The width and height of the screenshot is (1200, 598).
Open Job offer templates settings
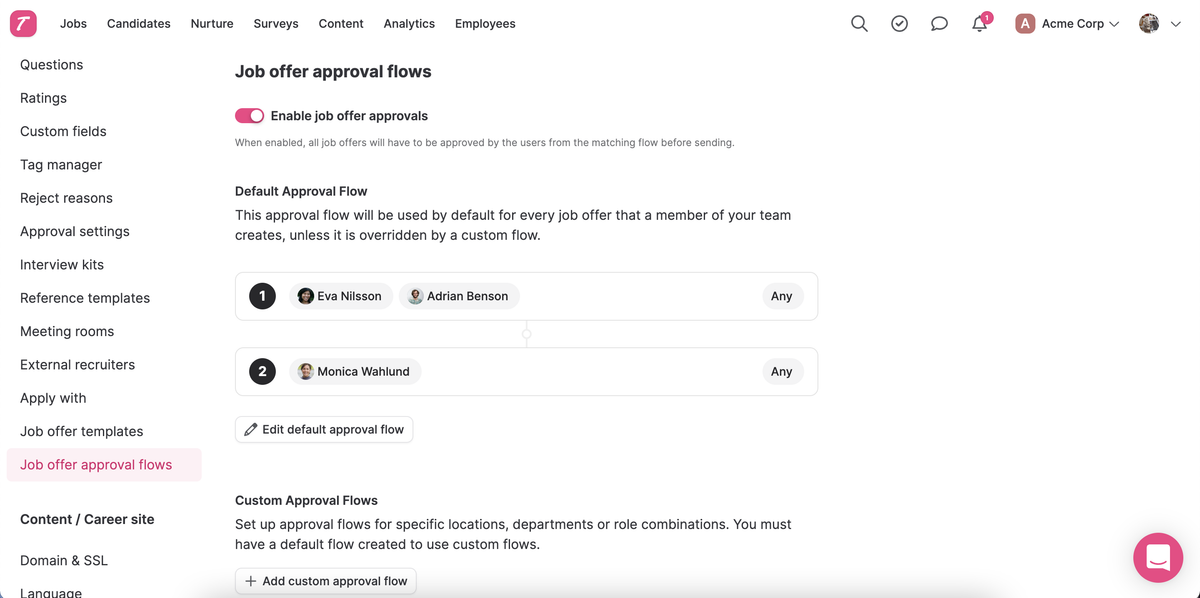[x=81, y=431]
